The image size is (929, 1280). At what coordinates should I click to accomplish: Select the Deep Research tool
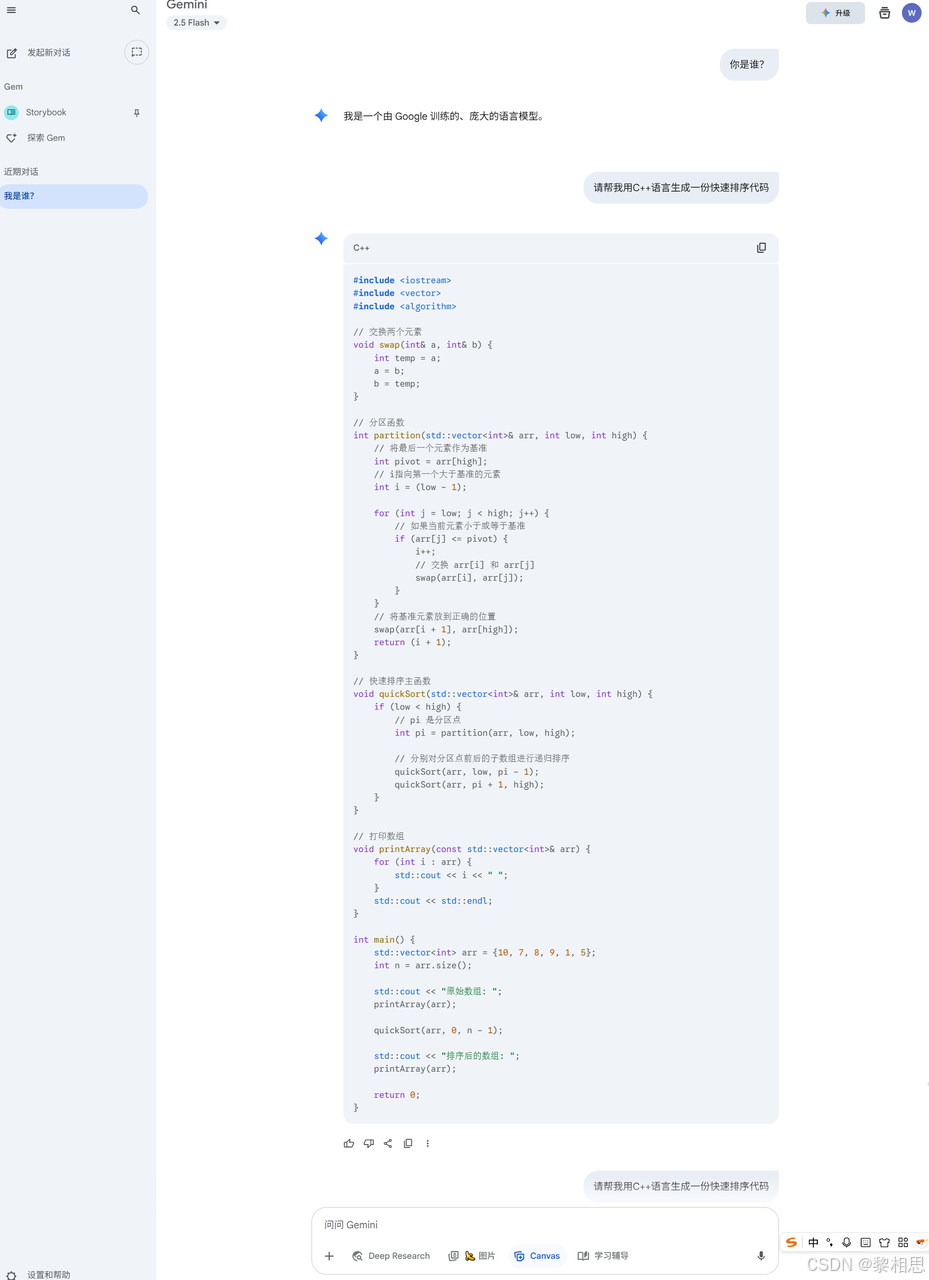[x=391, y=1256]
